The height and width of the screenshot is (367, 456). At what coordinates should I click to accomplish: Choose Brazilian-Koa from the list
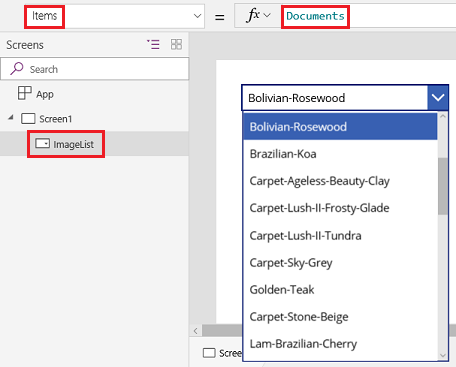340,154
